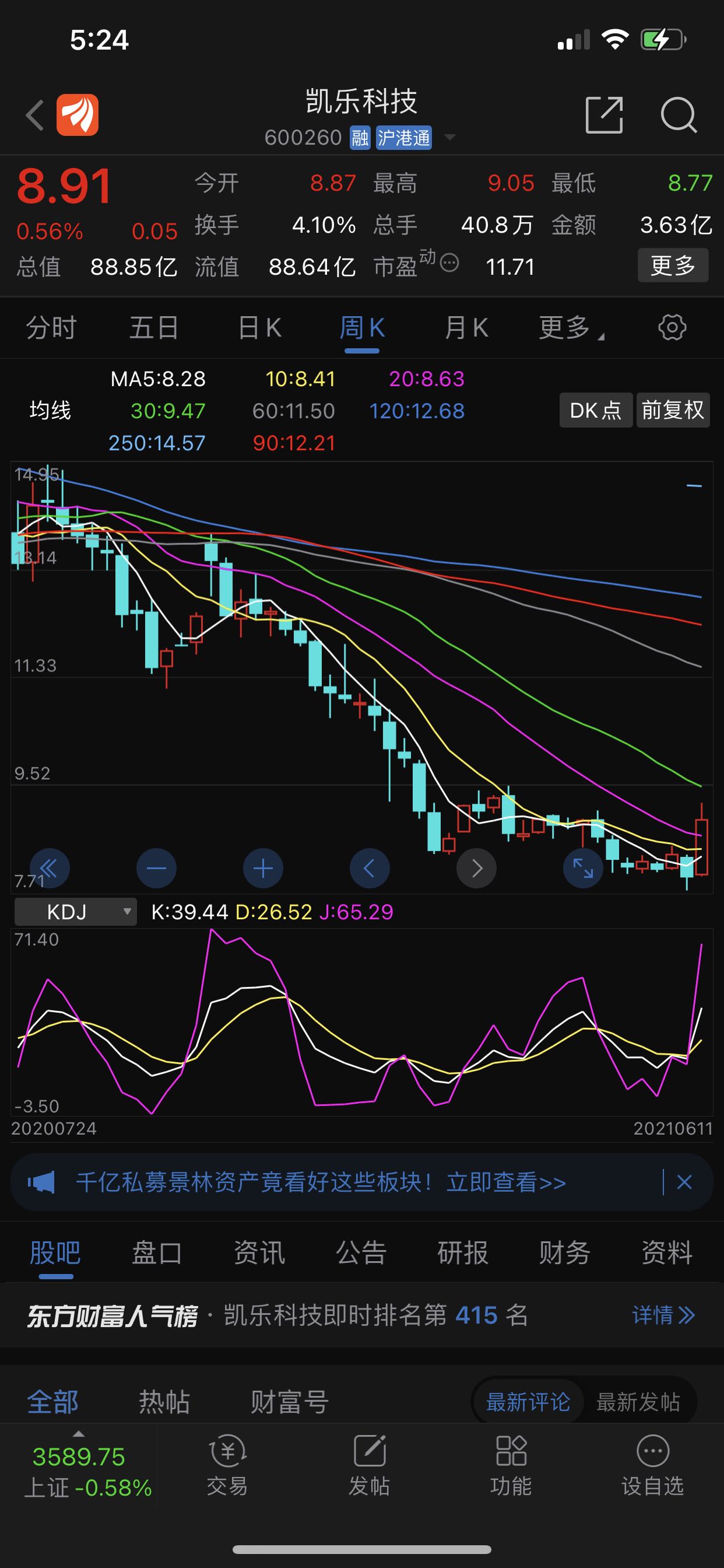Screen dimensions: 724x1568
Task: Switch to the 研报 tab
Action: pos(463,1252)
